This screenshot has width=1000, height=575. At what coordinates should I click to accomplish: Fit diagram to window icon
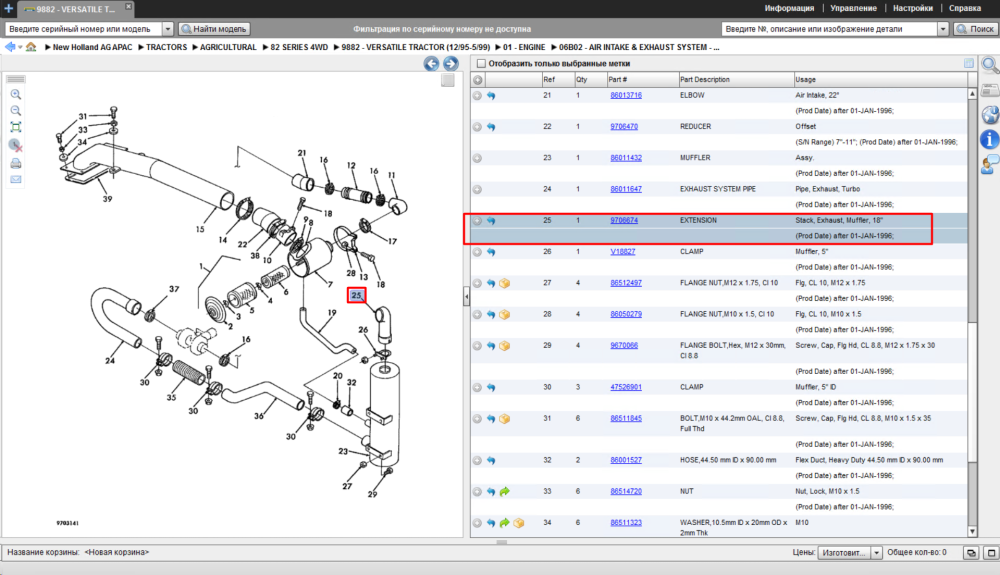pyautogui.click(x=16, y=127)
